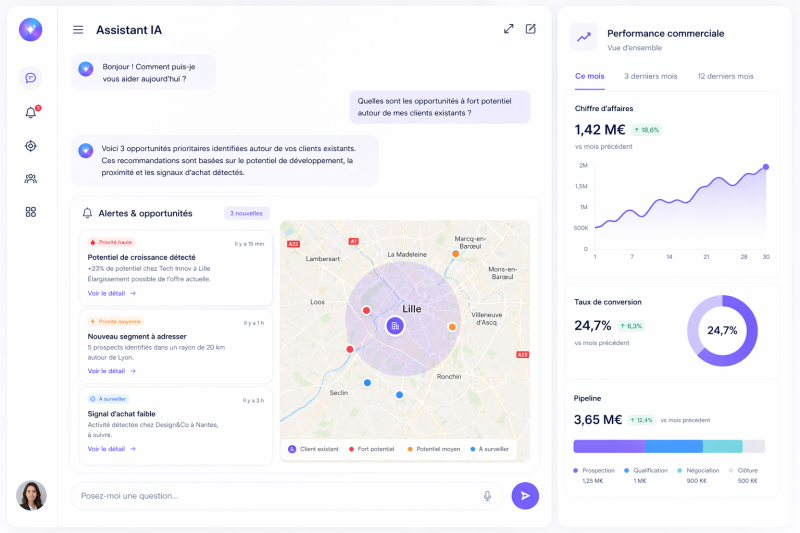Select the target crosshair icon in sidebar
Screen dimensions: 800x533
point(31,146)
